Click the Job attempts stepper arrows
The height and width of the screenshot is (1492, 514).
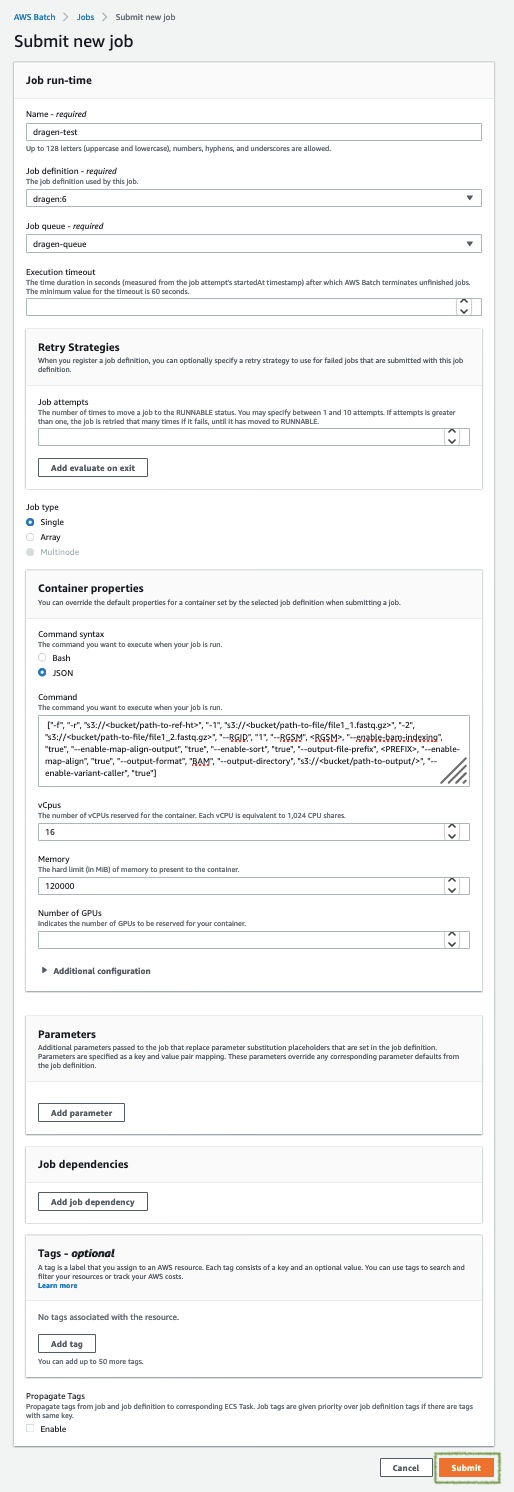tap(451, 437)
